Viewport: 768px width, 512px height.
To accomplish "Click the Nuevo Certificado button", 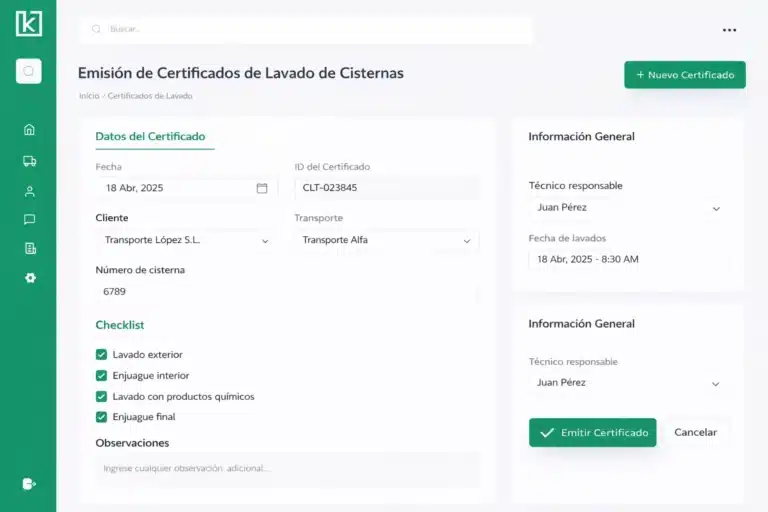I will [x=685, y=75].
